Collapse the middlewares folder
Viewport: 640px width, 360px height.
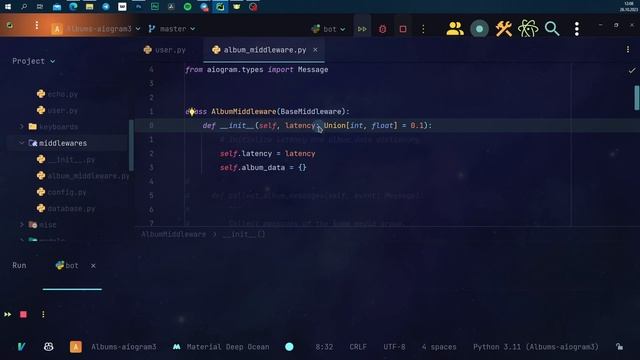coord(22,143)
